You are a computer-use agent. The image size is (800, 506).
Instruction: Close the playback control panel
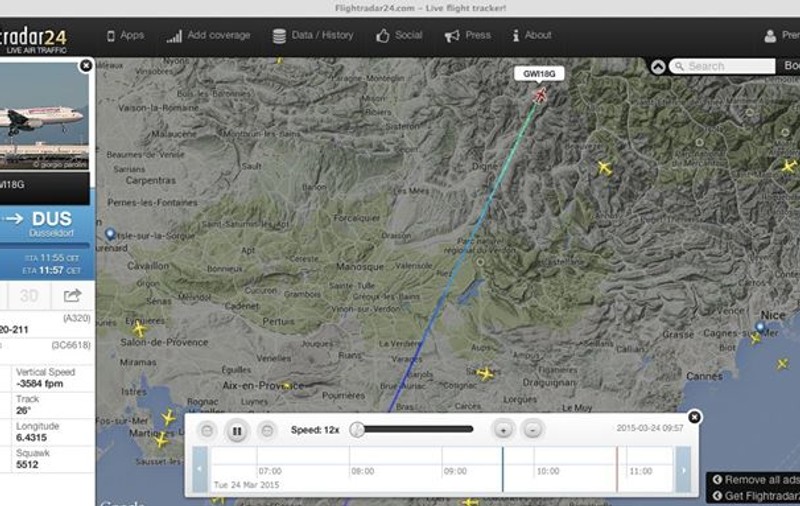point(694,417)
